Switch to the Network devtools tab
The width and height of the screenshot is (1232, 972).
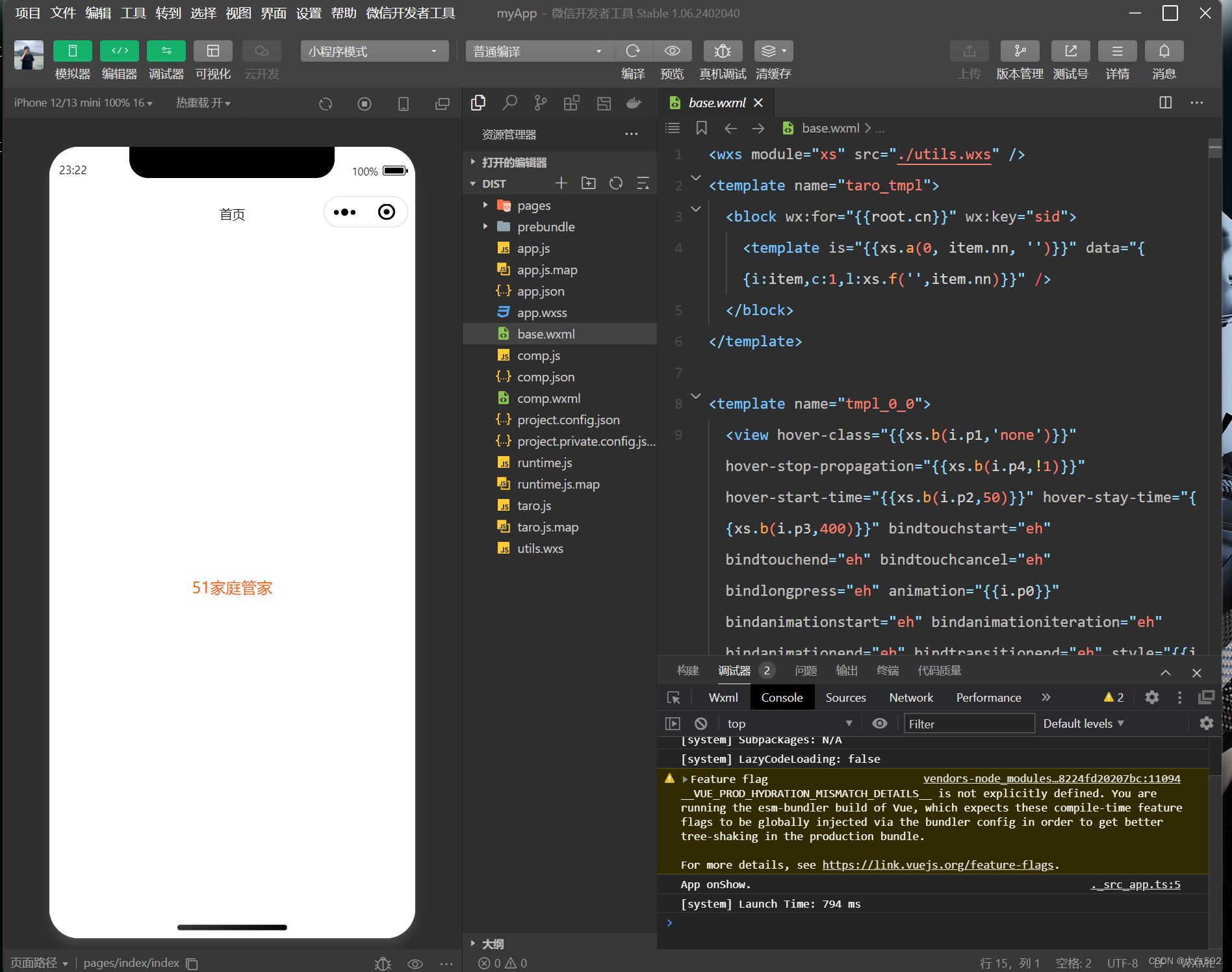(x=911, y=697)
